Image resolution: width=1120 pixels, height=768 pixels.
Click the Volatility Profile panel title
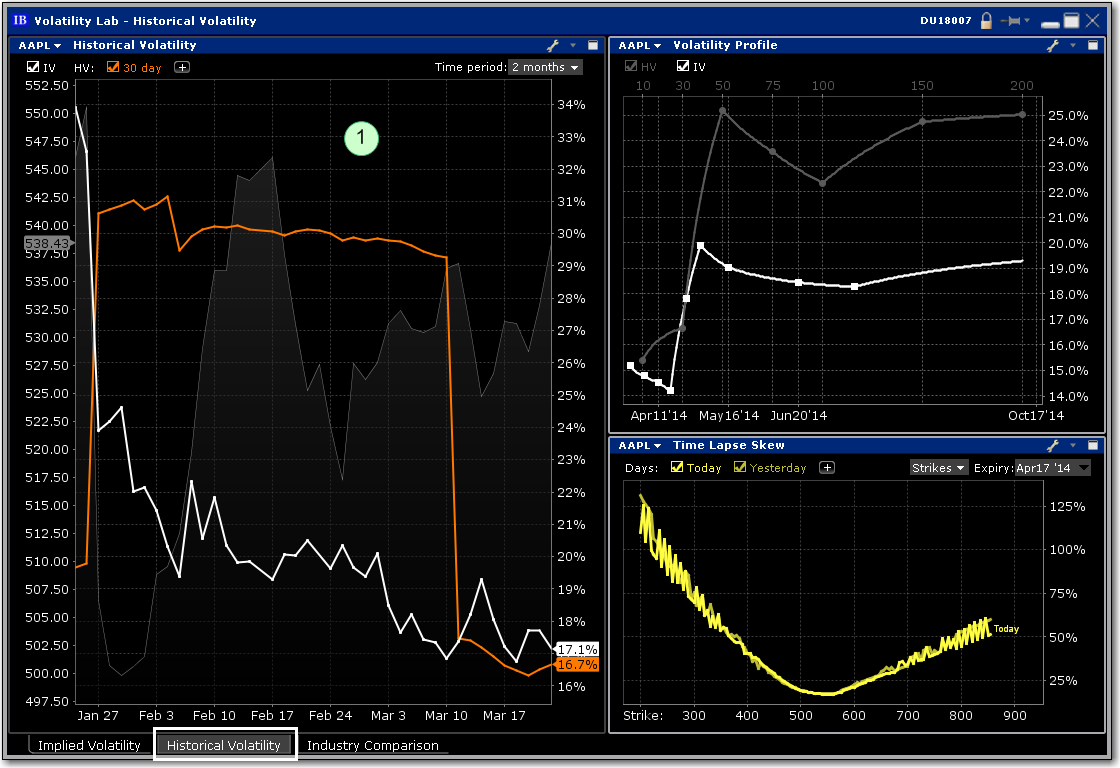725,45
